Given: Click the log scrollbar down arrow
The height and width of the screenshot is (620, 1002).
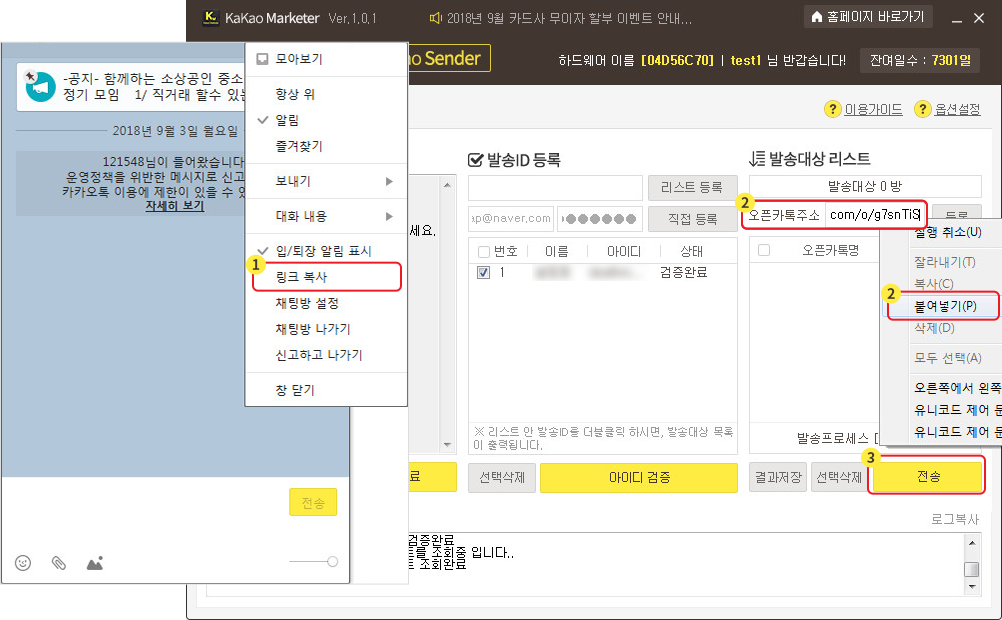Looking at the screenshot, I should tap(971, 587).
